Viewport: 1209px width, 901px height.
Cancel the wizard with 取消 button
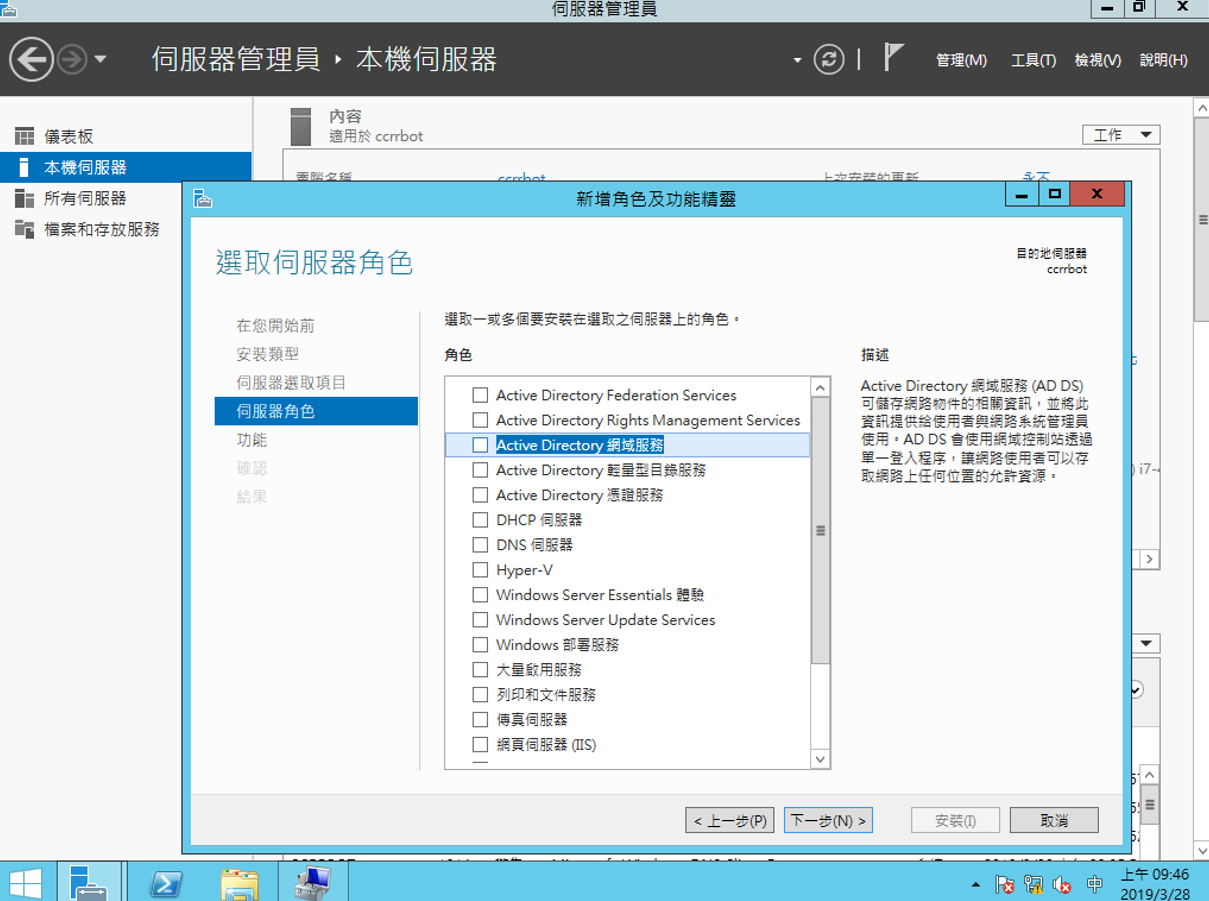1054,821
